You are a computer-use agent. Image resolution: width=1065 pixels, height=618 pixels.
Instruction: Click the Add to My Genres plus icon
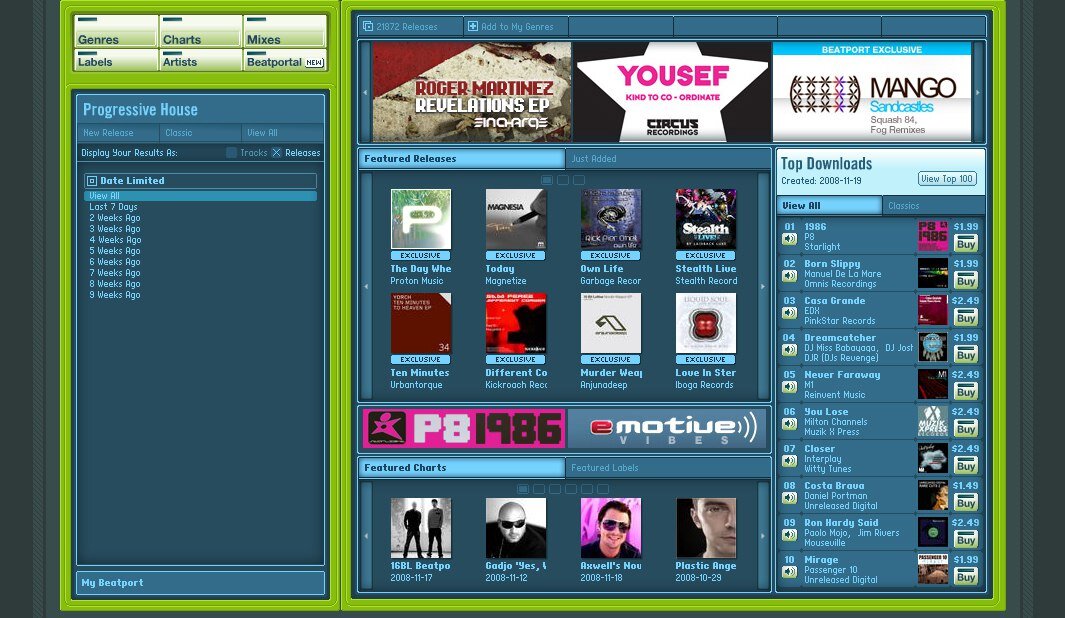[473, 26]
